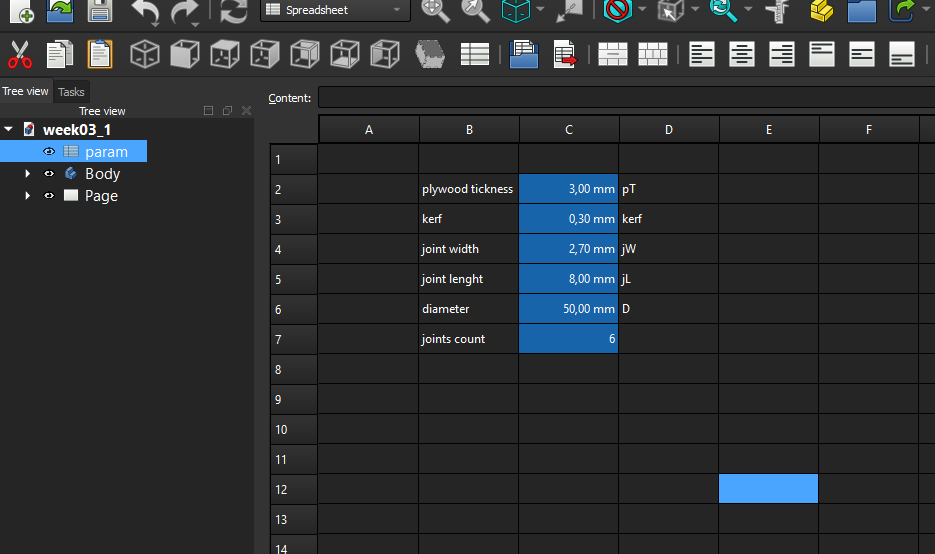Image resolution: width=935 pixels, height=554 pixels.
Task: Set the bottom view
Action: (x=345, y=54)
